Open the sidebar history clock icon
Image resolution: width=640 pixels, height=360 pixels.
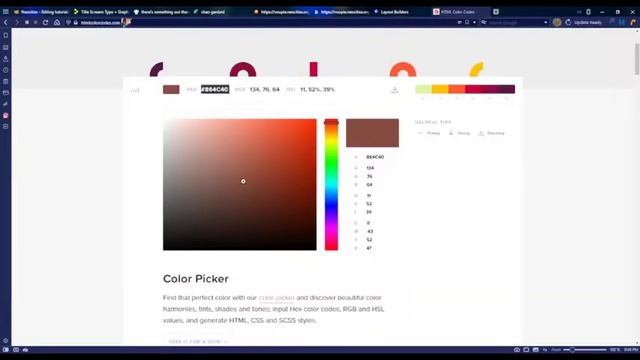point(6,70)
